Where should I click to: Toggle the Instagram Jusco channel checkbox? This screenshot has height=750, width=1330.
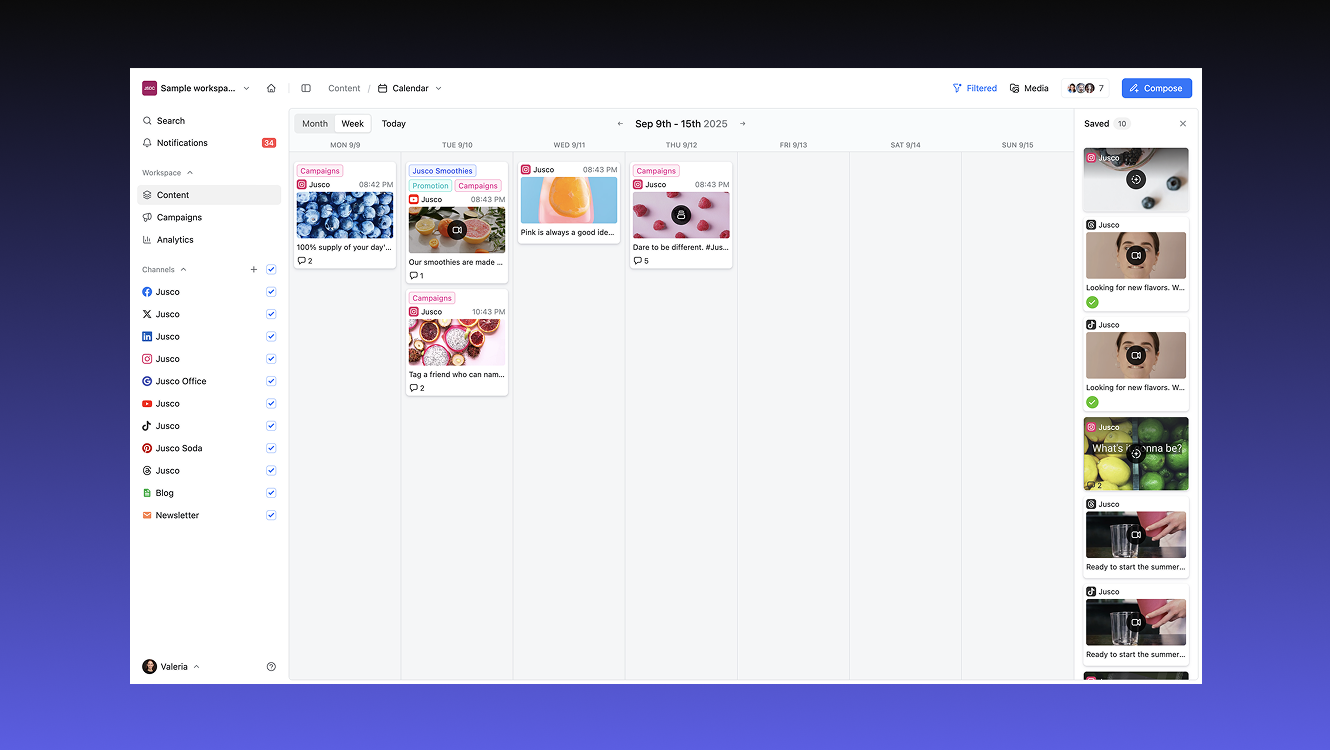coord(271,359)
